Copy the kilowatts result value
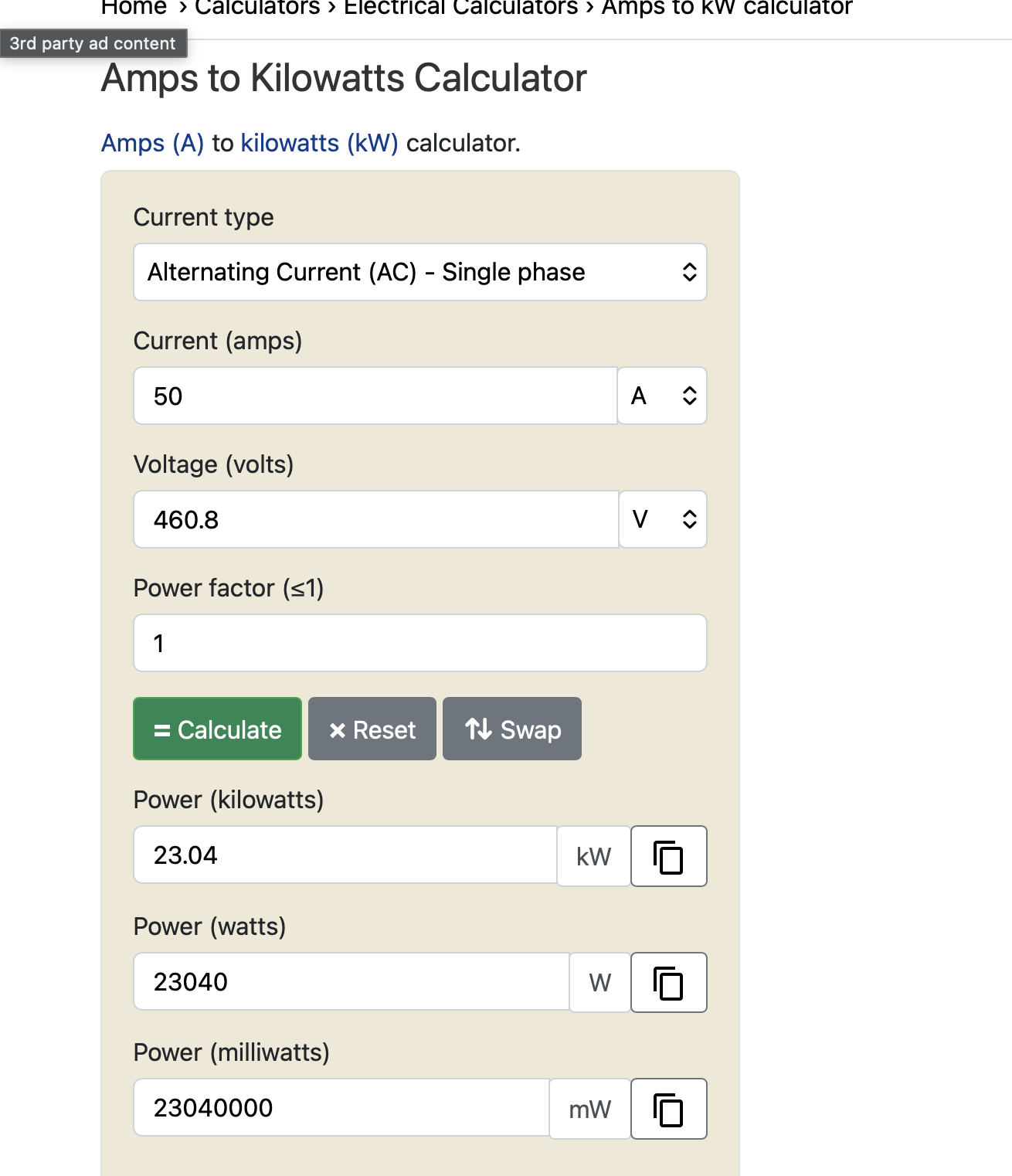Screen dimensions: 1012x1176 click(668, 856)
